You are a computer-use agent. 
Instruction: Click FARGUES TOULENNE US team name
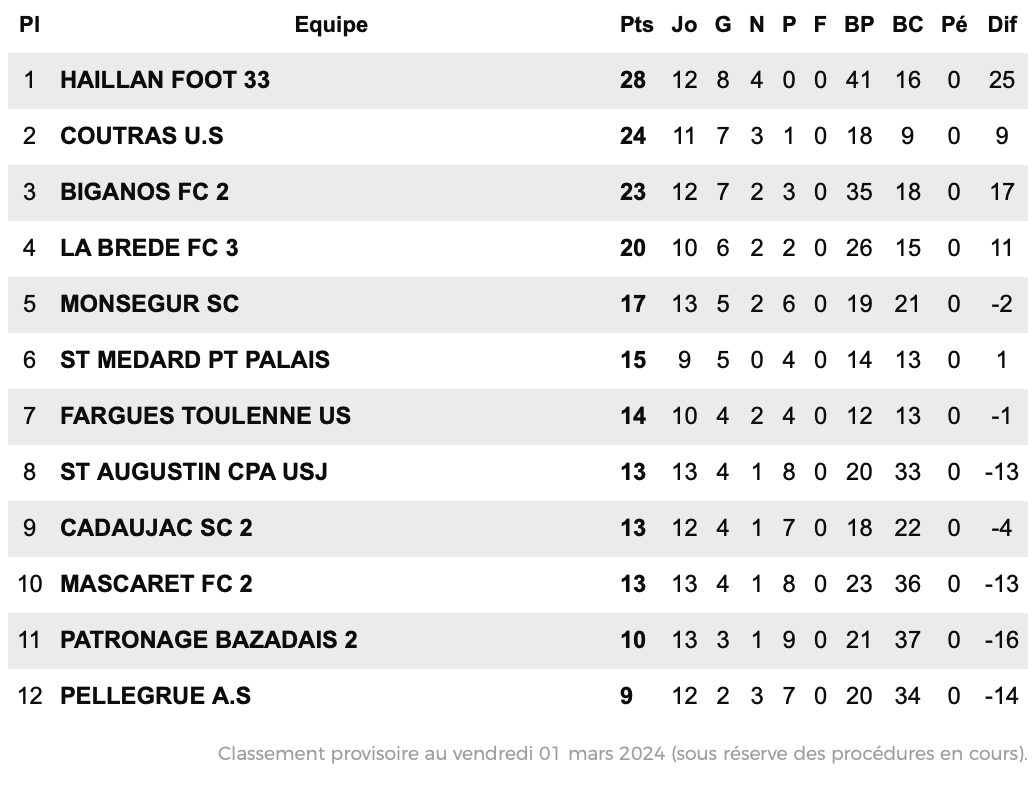(205, 416)
